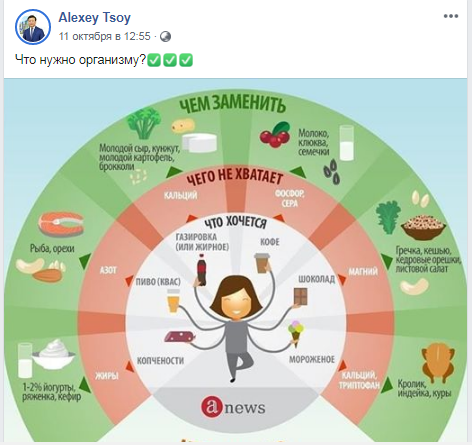
Task: Click the green arrow beside Кролик, индейка
Action: click(387, 386)
